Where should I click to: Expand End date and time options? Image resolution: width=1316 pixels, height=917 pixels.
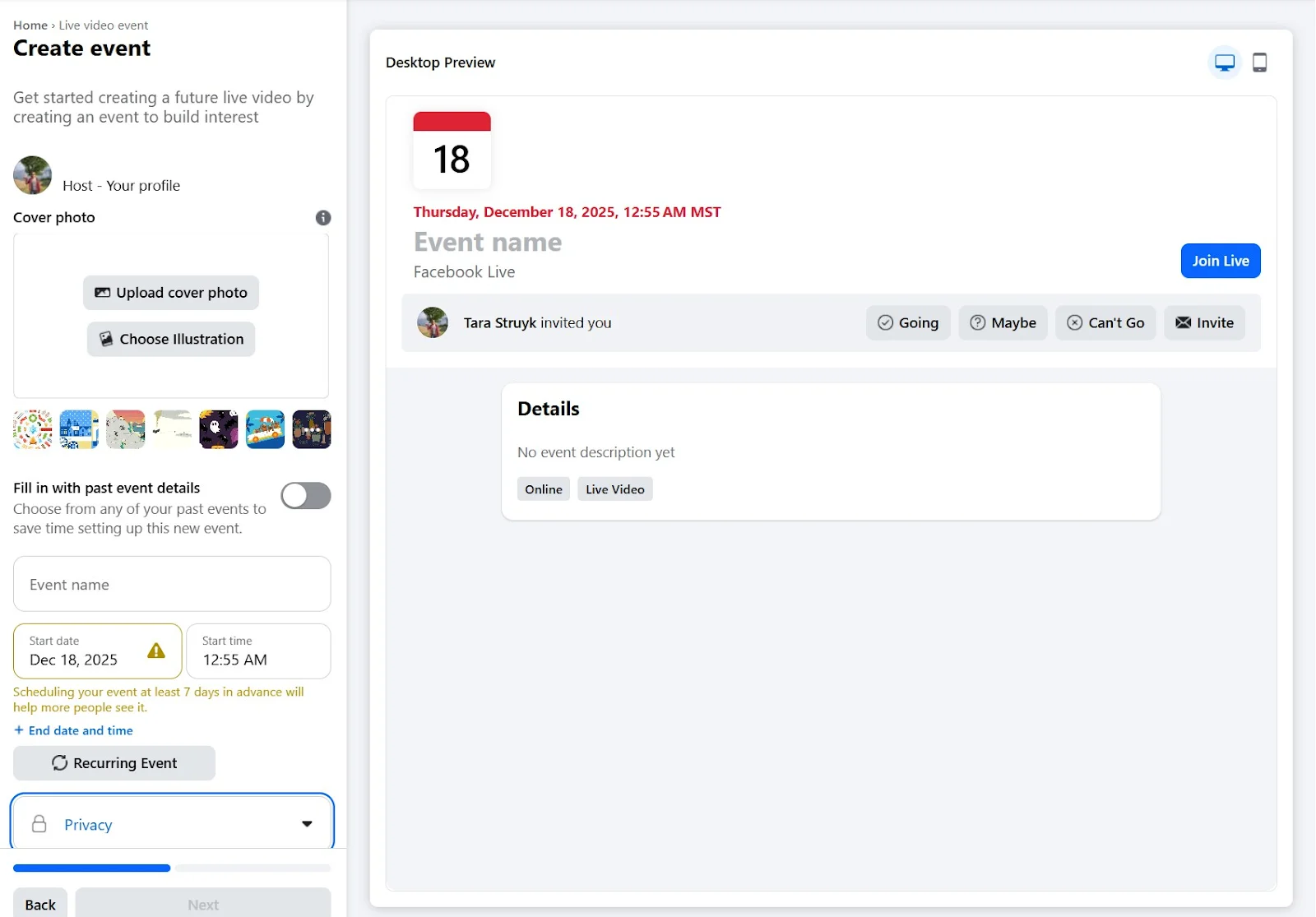point(73,730)
